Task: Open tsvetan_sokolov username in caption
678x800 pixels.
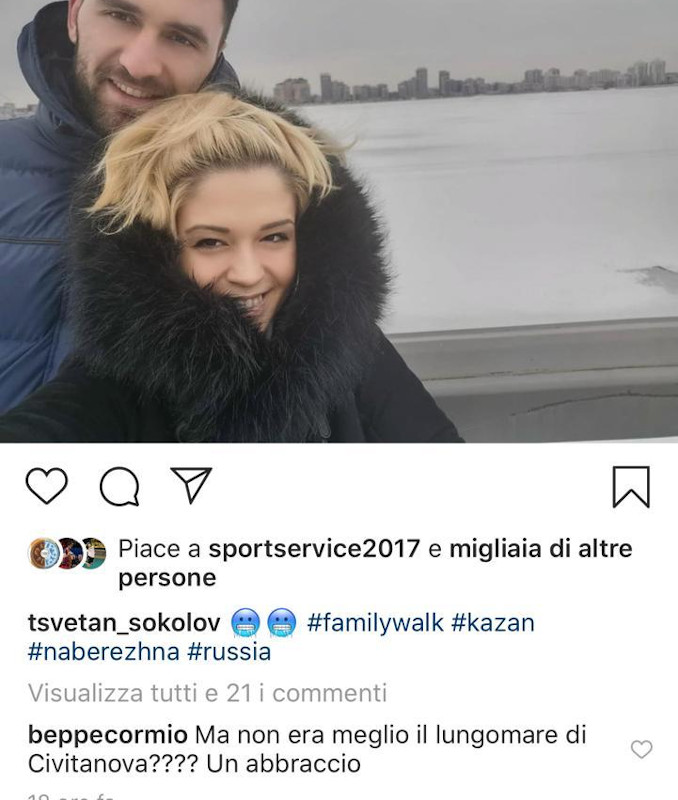Action: coord(124,623)
